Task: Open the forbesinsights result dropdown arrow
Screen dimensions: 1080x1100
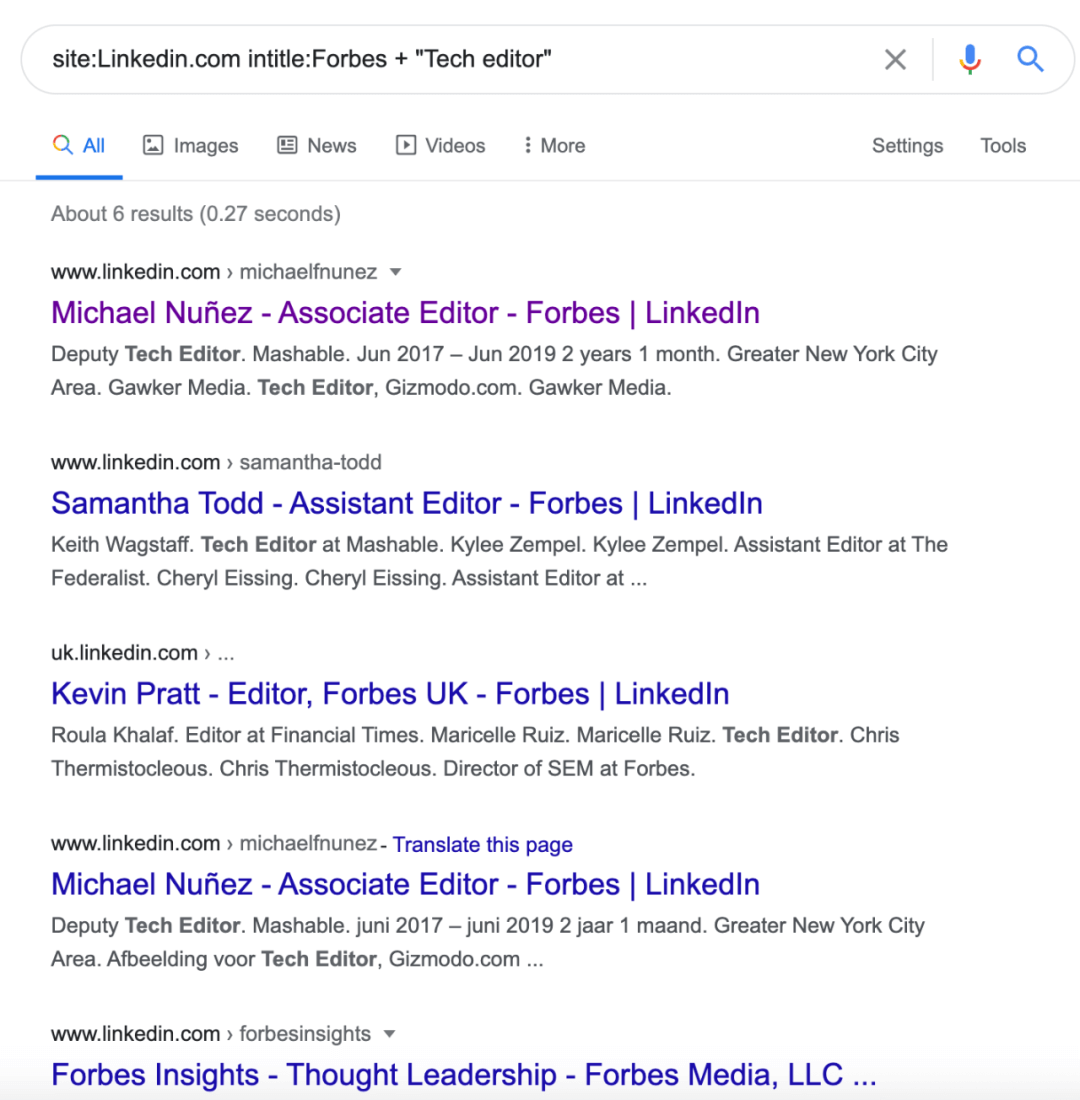Action: [x=390, y=1034]
